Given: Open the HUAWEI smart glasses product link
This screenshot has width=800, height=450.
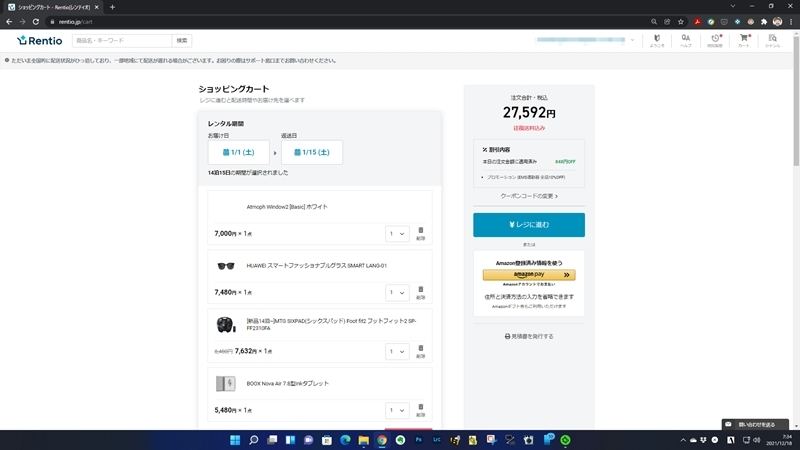Looking at the screenshot, I should [x=316, y=265].
